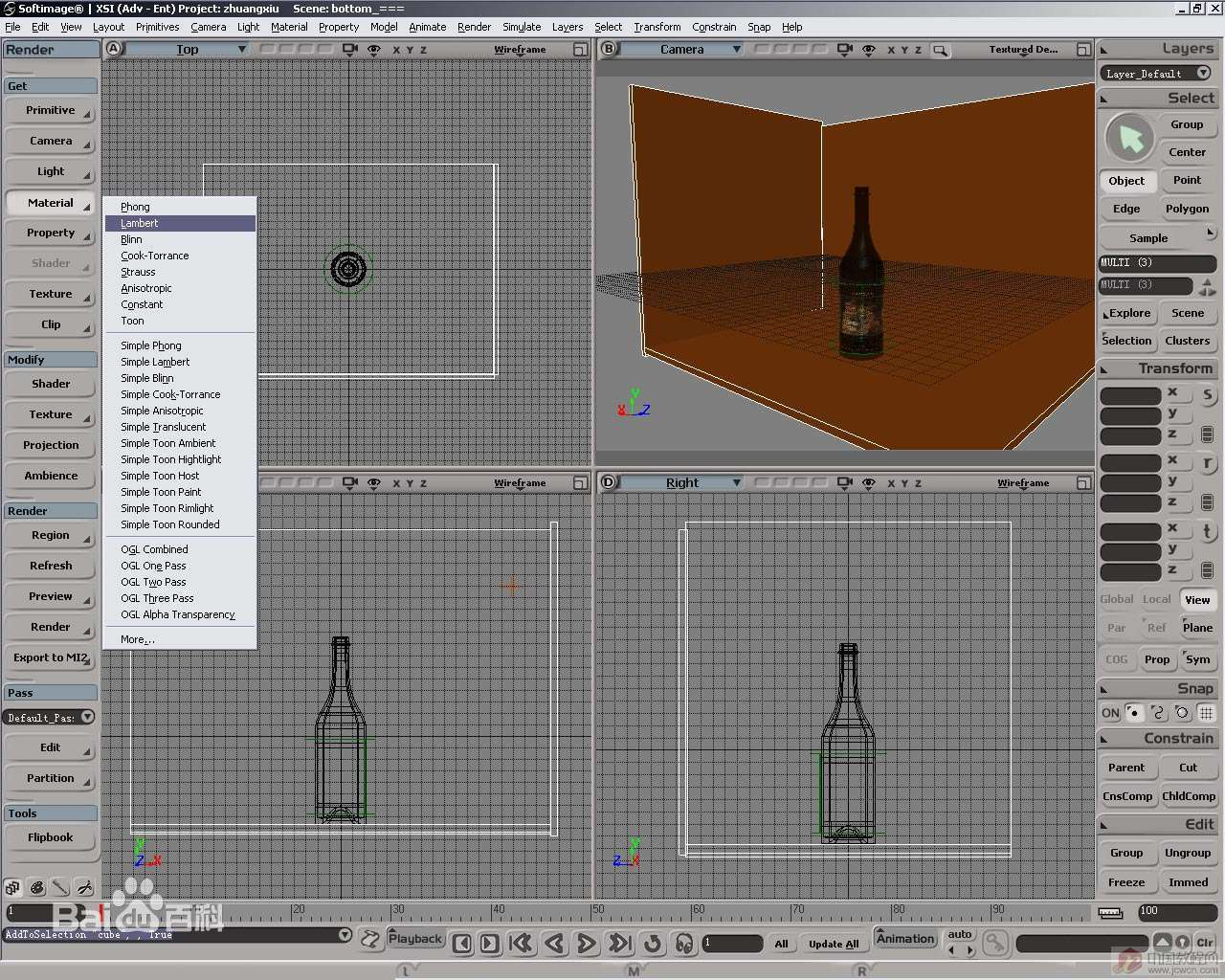The image size is (1225, 980).
Task: Open the eye display options icon in Camera view
Action: coord(868,49)
